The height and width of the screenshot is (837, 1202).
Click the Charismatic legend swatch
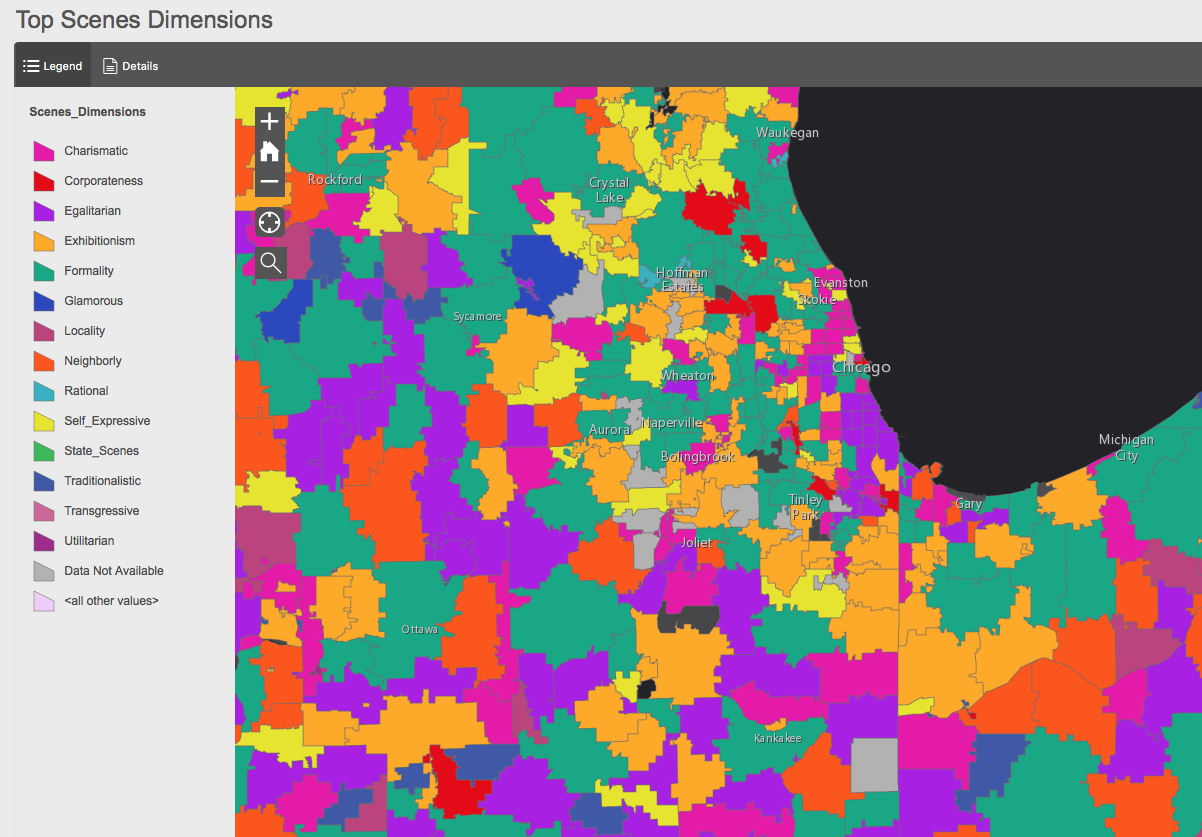[x=43, y=151]
